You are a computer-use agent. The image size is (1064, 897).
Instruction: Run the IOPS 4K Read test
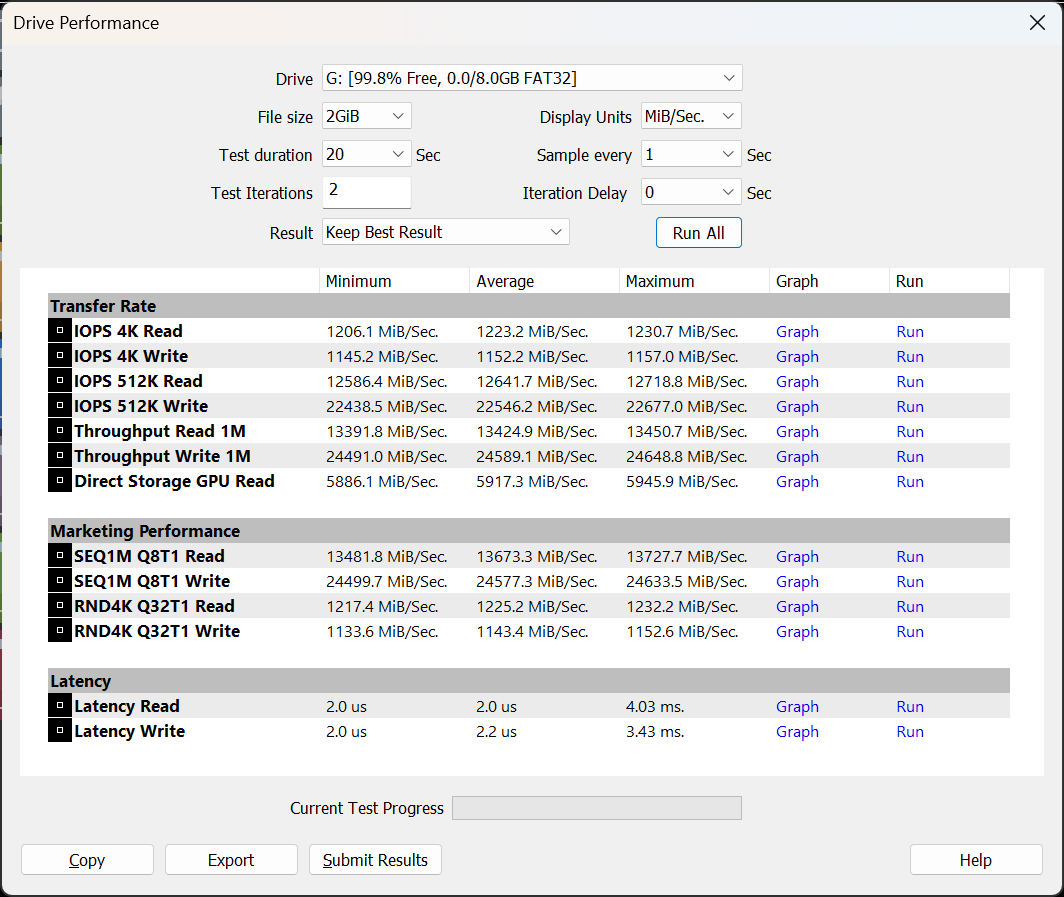(x=910, y=331)
